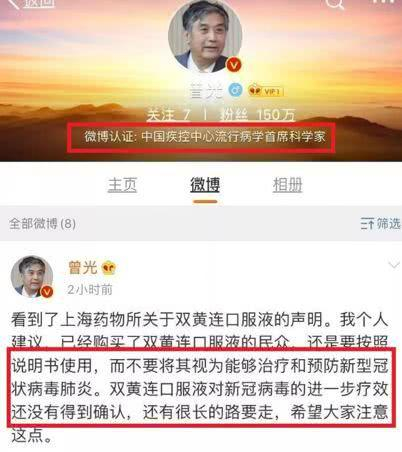
Task: View the 粉丝 150万 followers list
Action: coord(257,115)
